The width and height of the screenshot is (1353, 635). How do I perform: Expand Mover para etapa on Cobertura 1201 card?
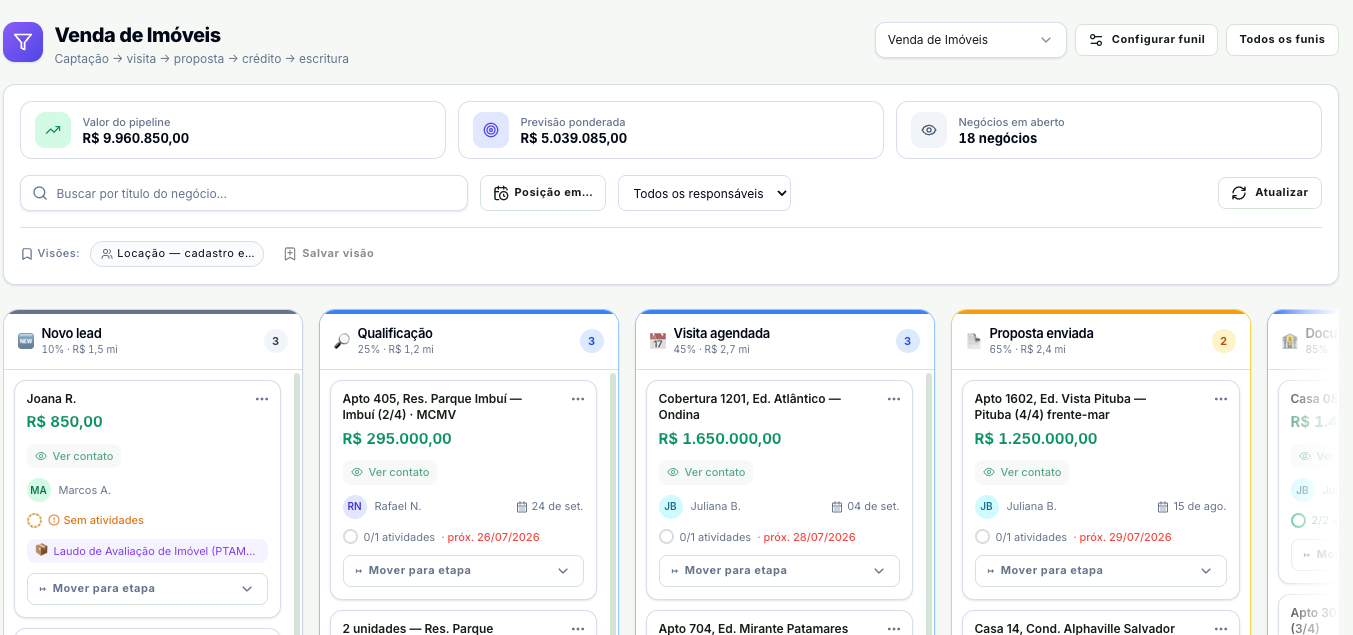click(779, 571)
